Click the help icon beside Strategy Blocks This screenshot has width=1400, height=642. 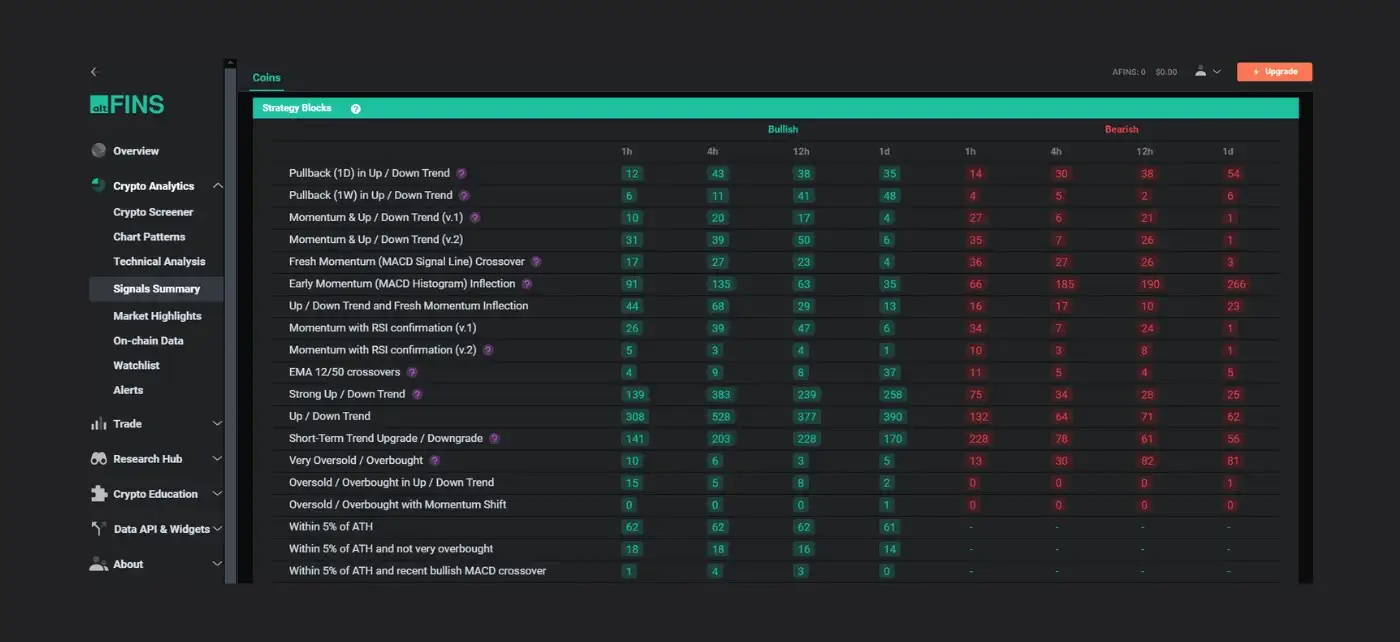coord(356,109)
